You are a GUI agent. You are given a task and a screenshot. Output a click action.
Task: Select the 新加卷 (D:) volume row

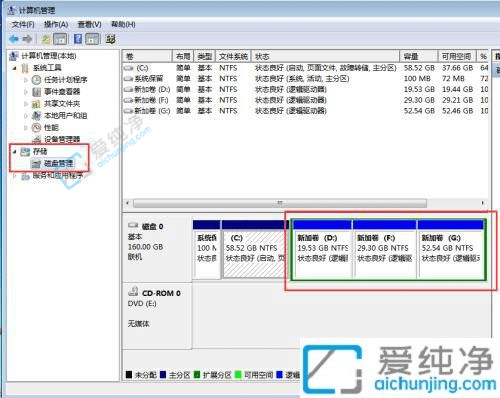pyautogui.click(x=306, y=89)
